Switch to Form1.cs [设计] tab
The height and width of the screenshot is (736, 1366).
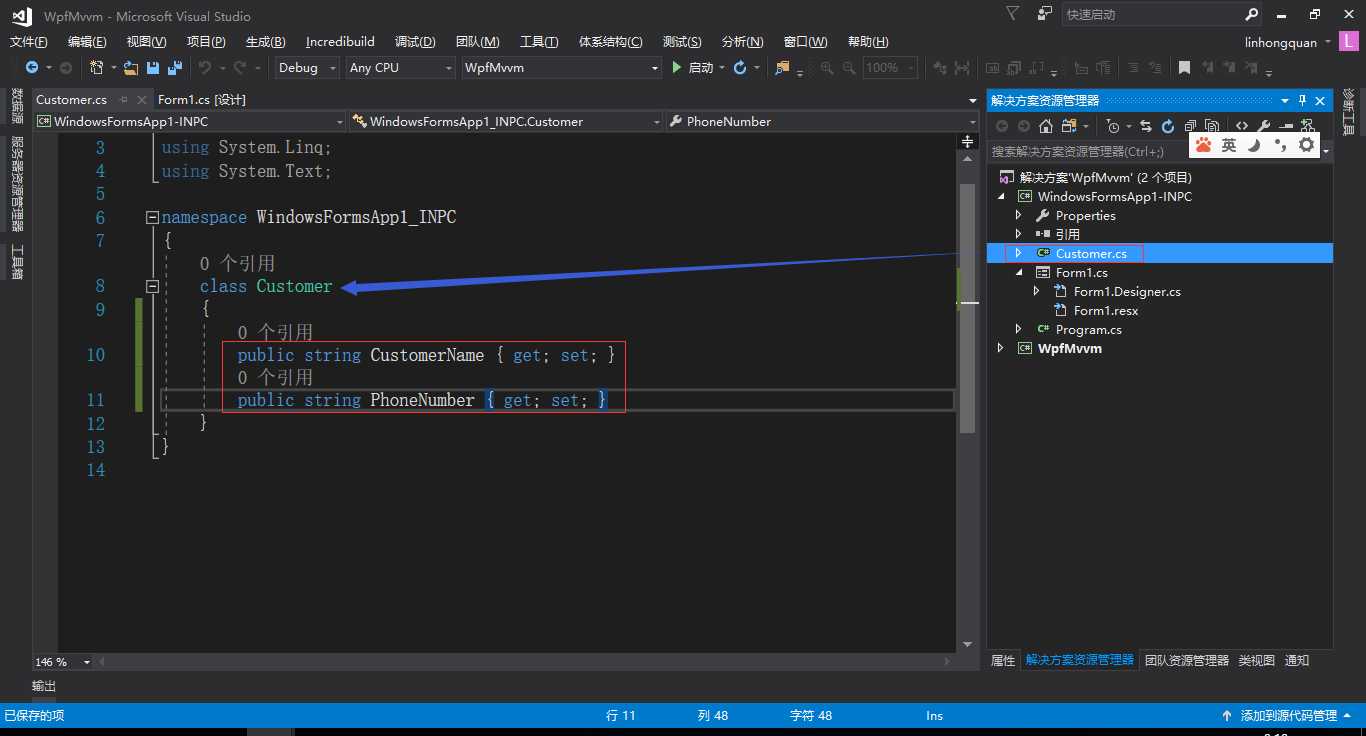pos(201,99)
